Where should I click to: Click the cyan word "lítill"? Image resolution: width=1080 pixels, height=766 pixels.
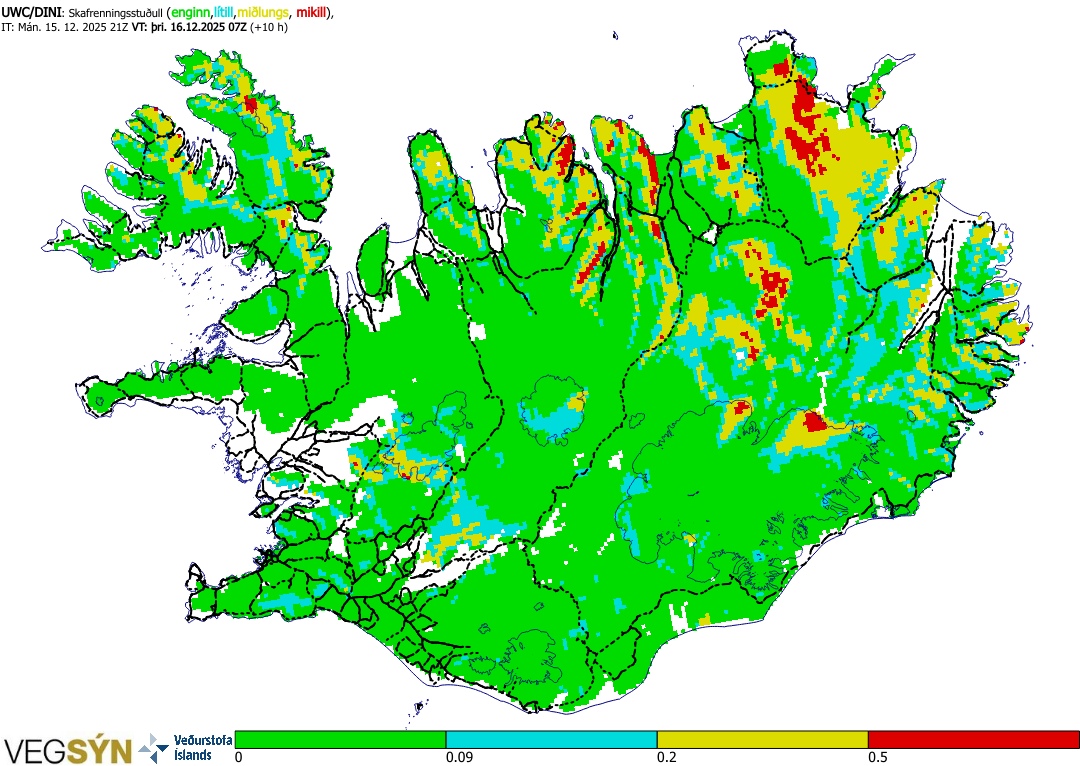click(224, 12)
